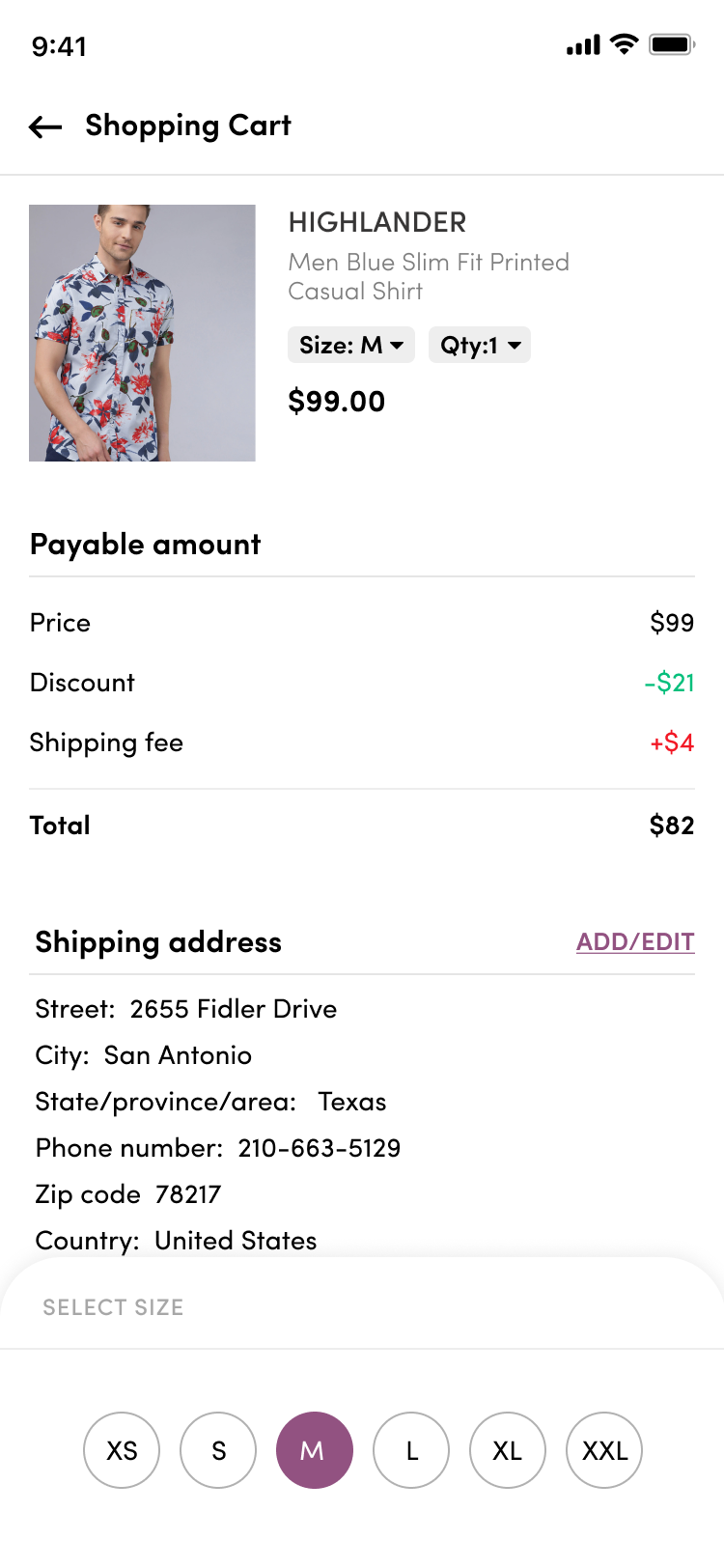Select size S
The width and height of the screenshot is (724, 1568).
click(218, 1450)
